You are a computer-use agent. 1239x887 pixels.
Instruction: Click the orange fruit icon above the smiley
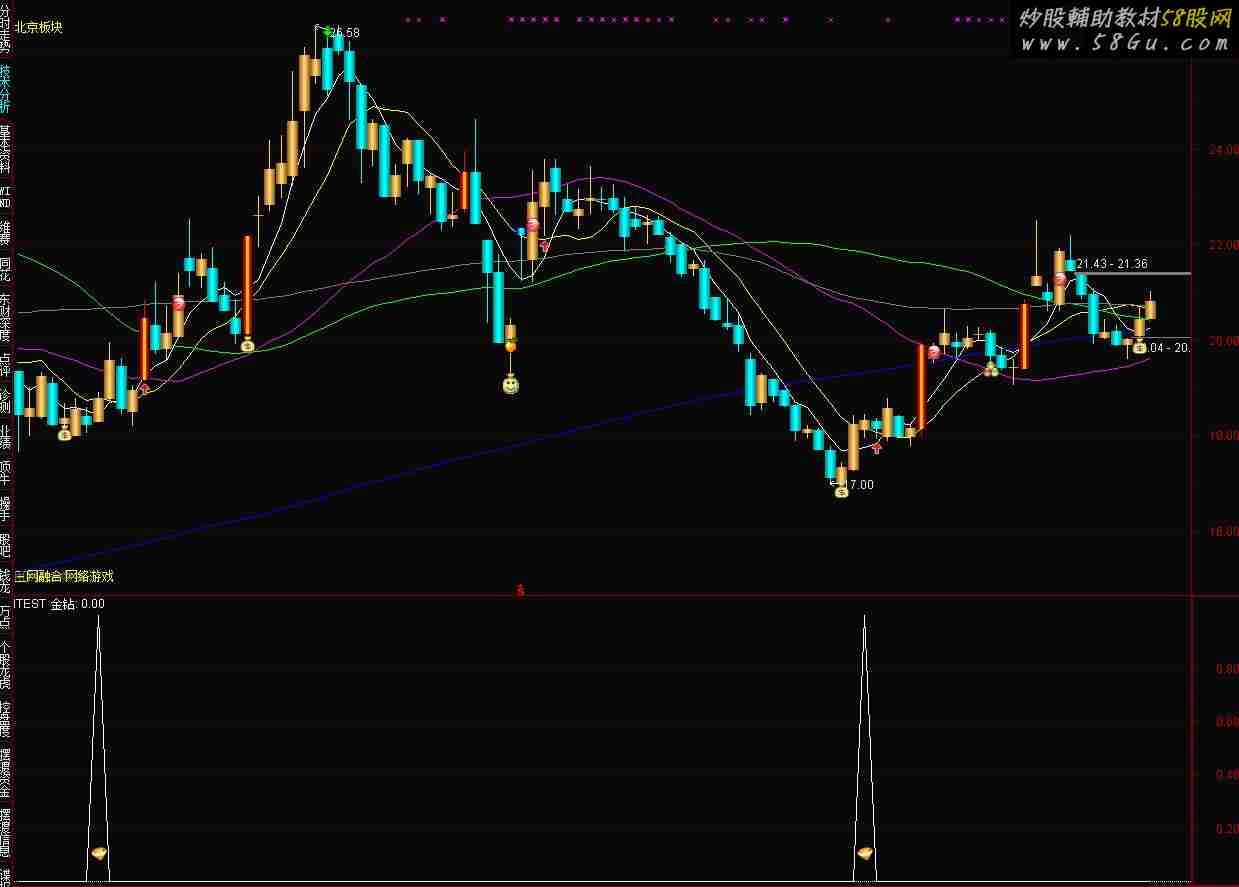(x=510, y=345)
